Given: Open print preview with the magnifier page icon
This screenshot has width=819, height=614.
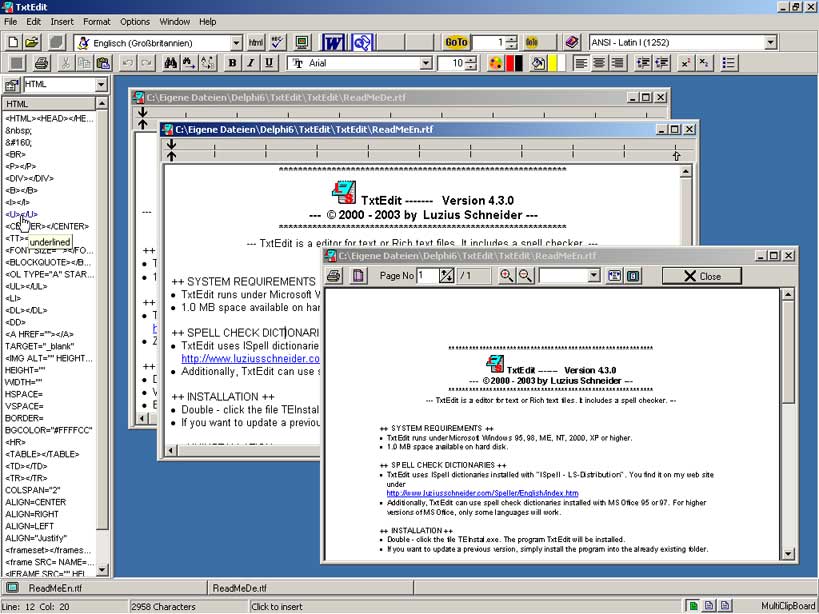Looking at the screenshot, I should 362,42.
